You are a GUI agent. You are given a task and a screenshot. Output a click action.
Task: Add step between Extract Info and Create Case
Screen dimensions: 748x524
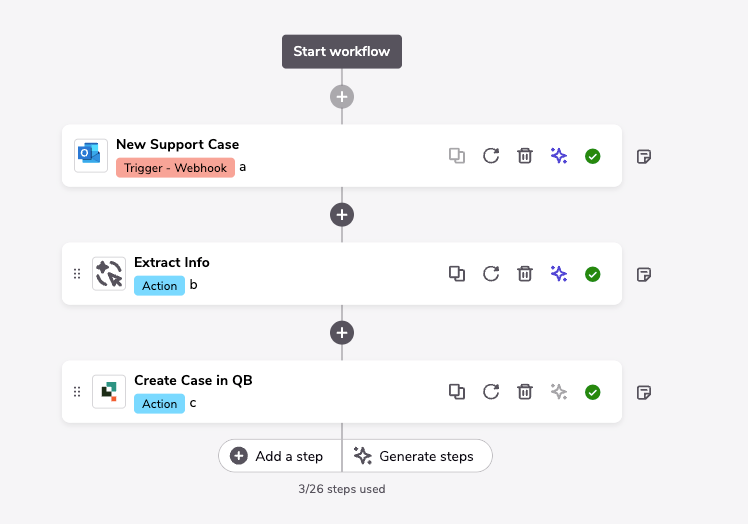click(342, 332)
